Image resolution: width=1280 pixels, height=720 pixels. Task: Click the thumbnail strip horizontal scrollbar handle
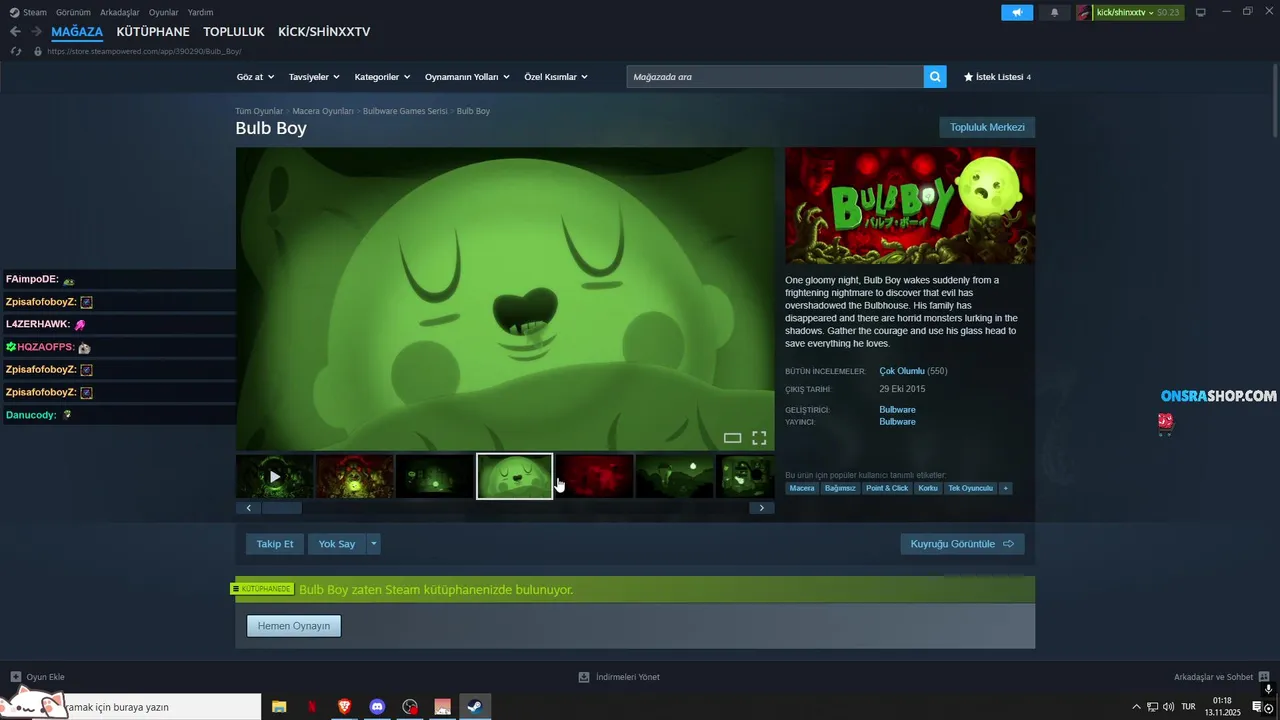(x=282, y=508)
